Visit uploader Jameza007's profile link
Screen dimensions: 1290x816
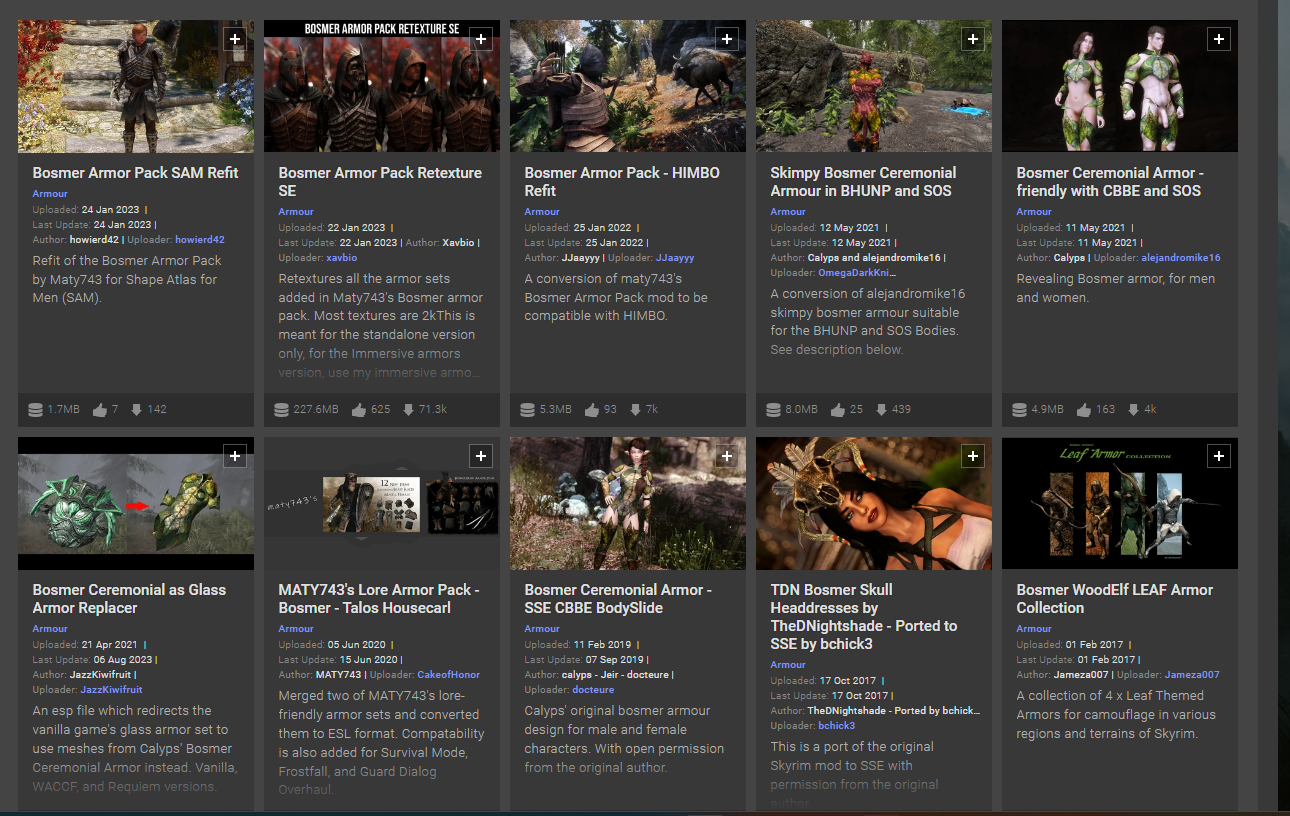tap(1192, 675)
